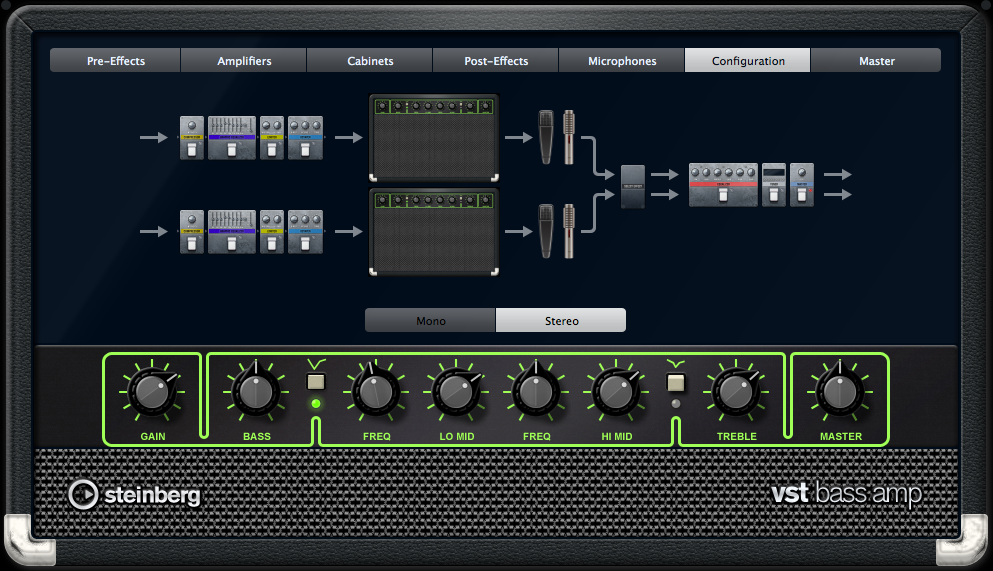Click the Steinberg logo
Image resolution: width=993 pixels, height=571 pixels.
pos(134,494)
